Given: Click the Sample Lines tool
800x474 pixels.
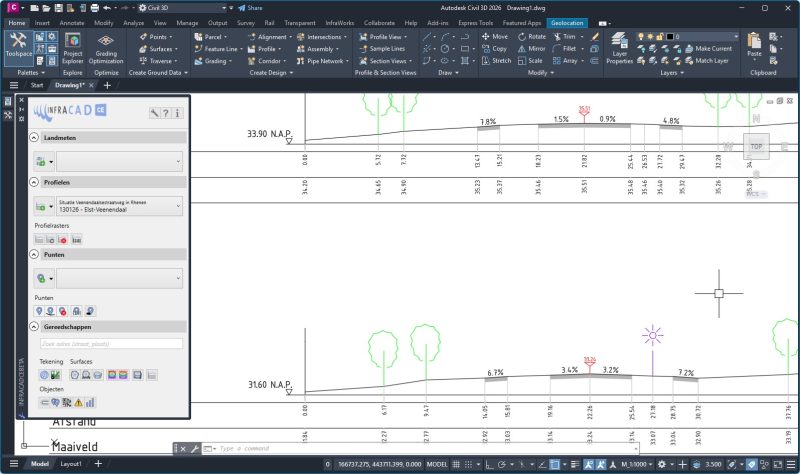Looking at the screenshot, I should (x=382, y=49).
